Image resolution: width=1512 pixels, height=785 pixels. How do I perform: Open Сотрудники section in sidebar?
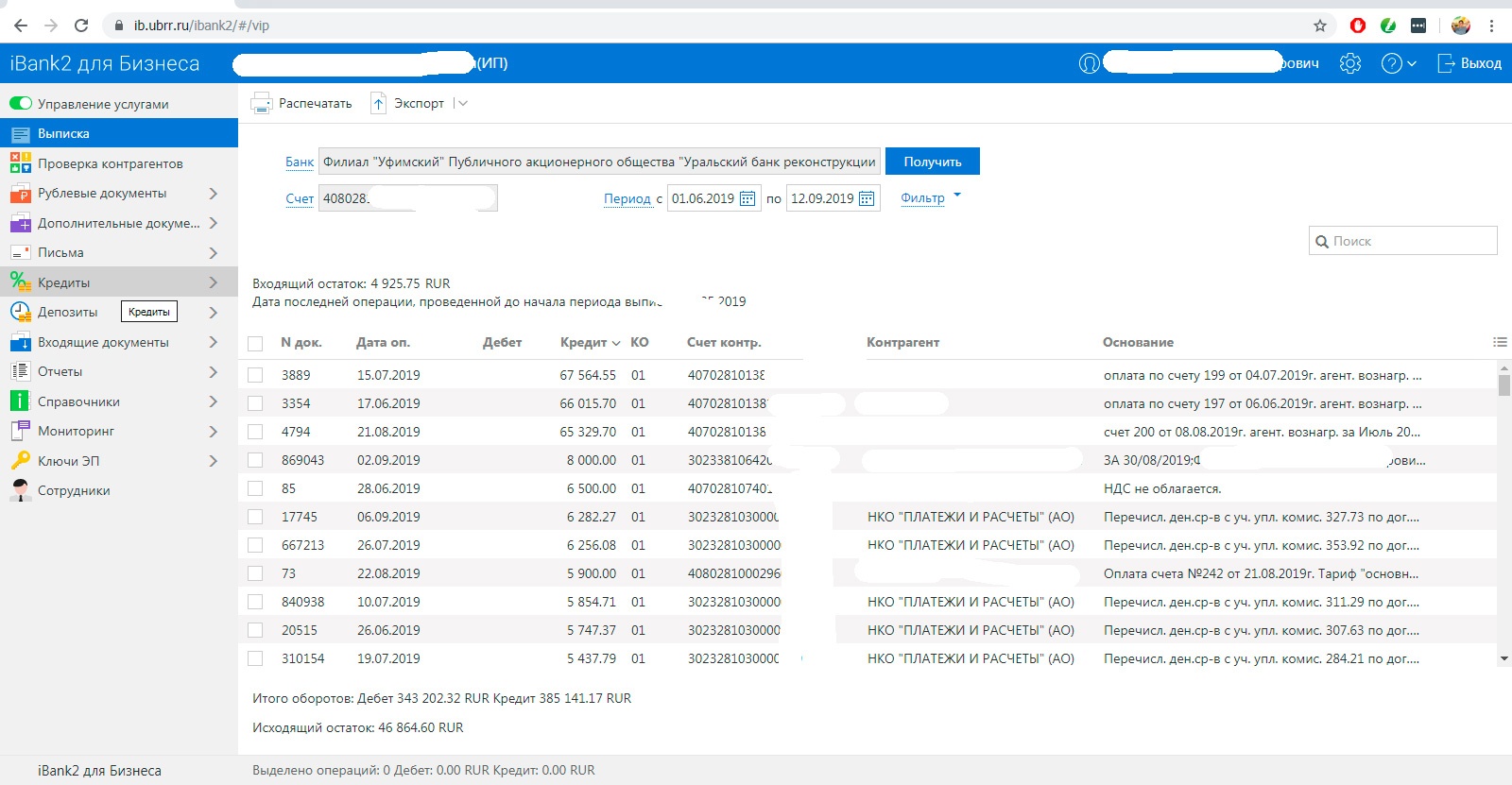click(x=74, y=490)
